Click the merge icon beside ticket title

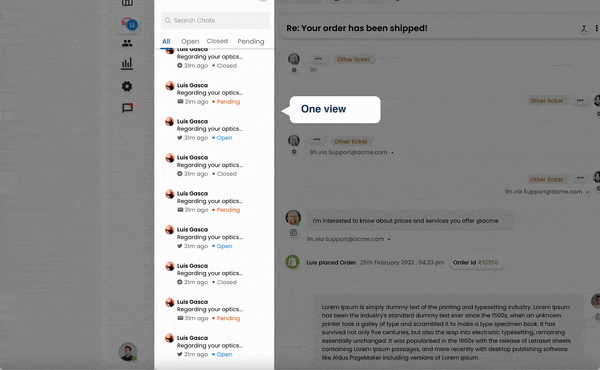[584, 28]
